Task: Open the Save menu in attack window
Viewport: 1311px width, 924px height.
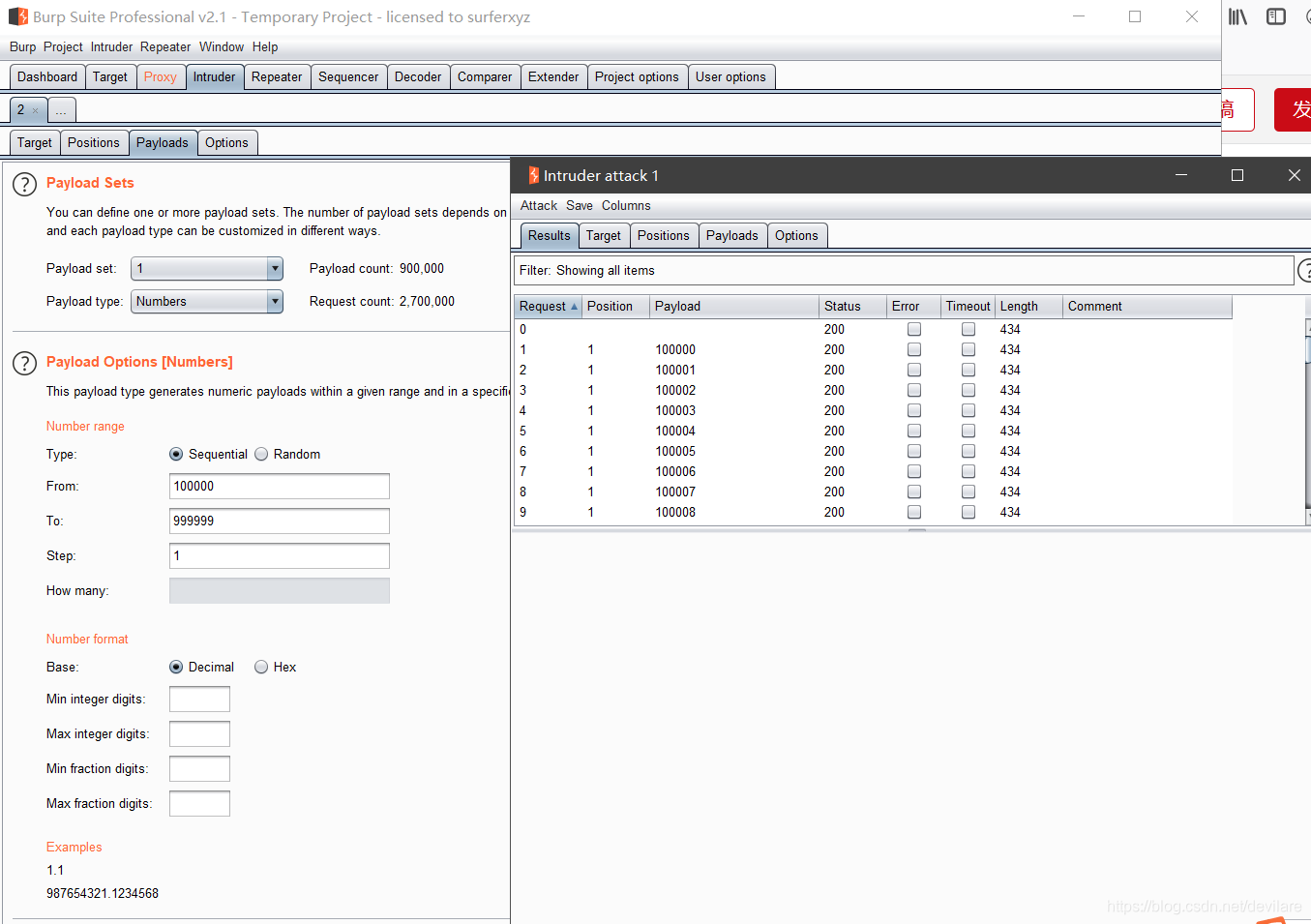Action: pos(580,206)
